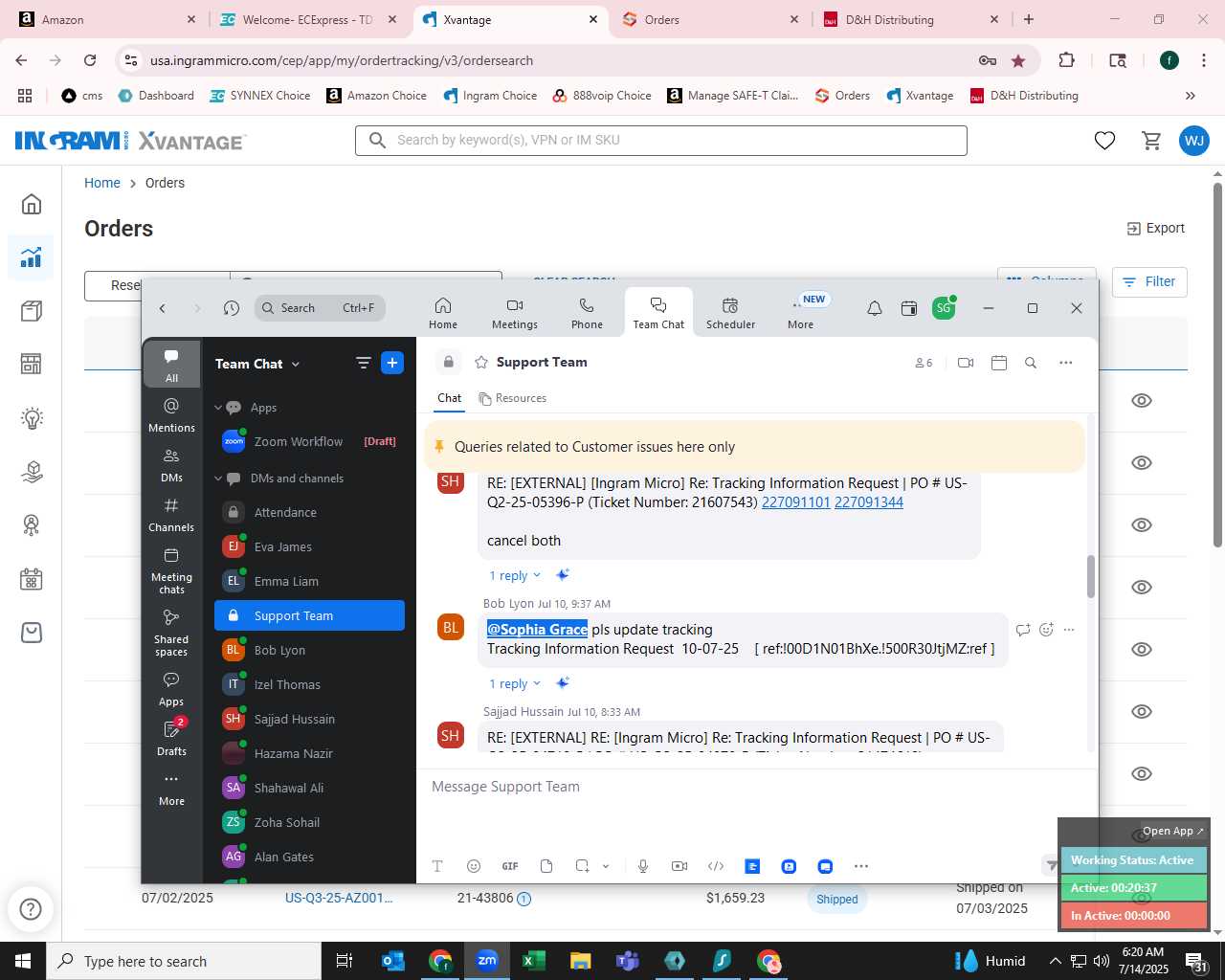Collapse the Apps section in the chat list

tap(218, 408)
